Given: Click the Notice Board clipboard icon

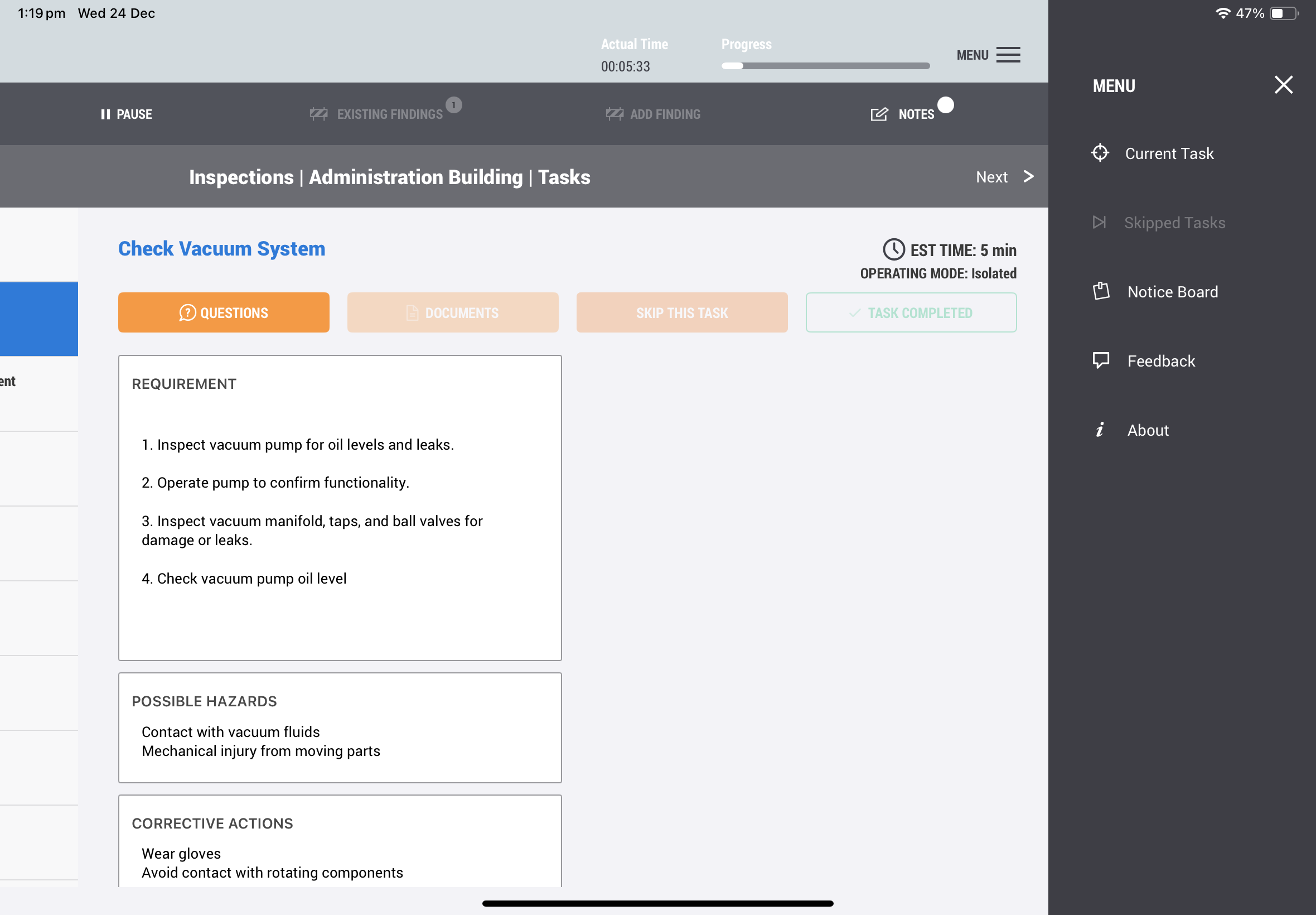Looking at the screenshot, I should pyautogui.click(x=1101, y=291).
